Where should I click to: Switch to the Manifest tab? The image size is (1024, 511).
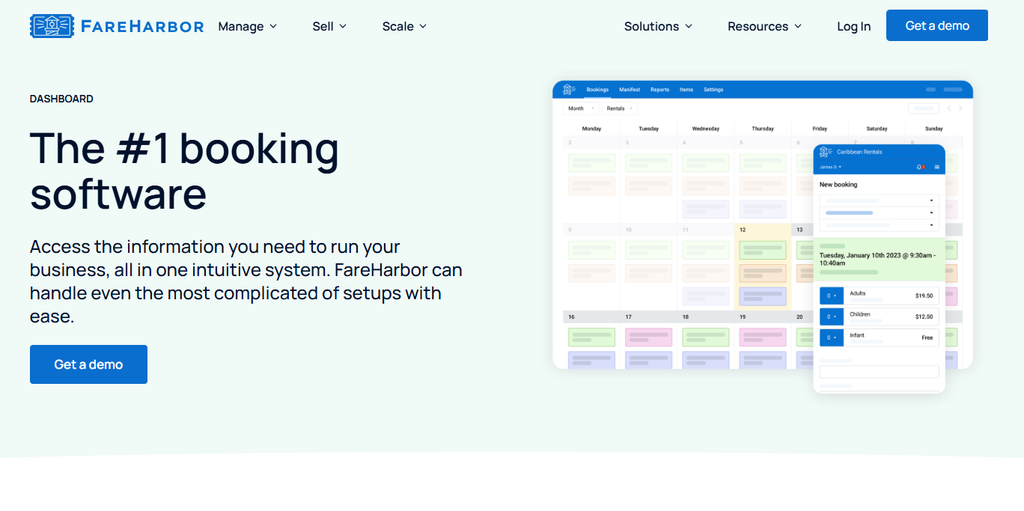630,90
